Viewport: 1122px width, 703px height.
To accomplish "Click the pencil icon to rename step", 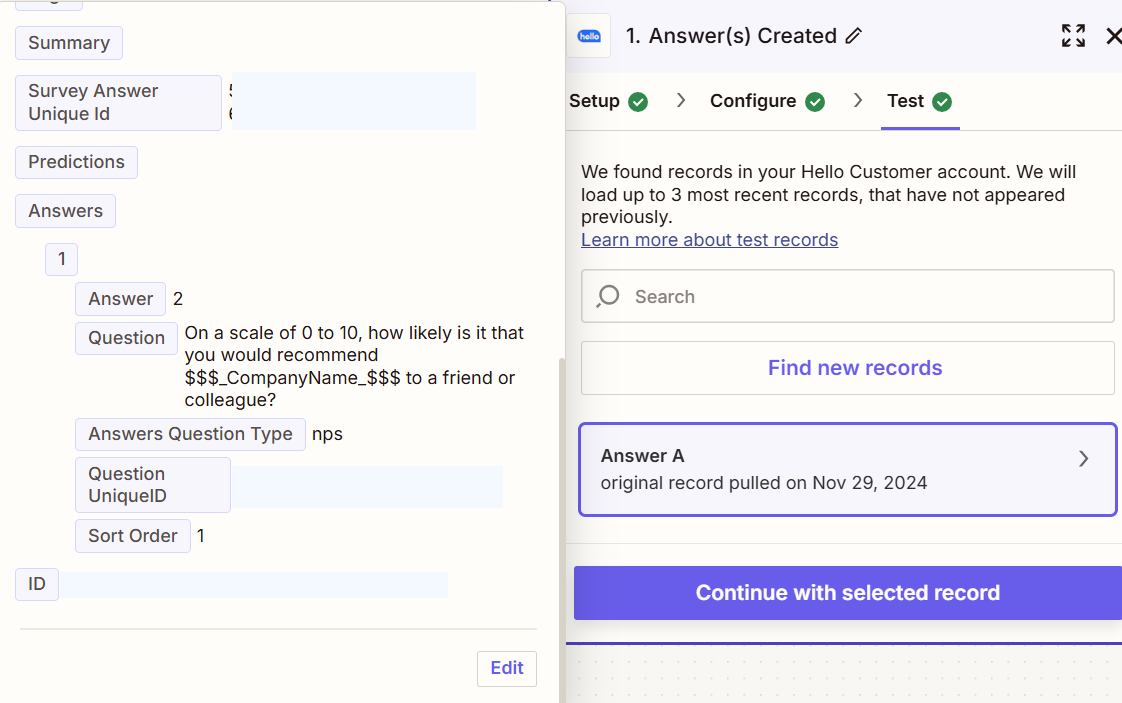I will 853,36.
